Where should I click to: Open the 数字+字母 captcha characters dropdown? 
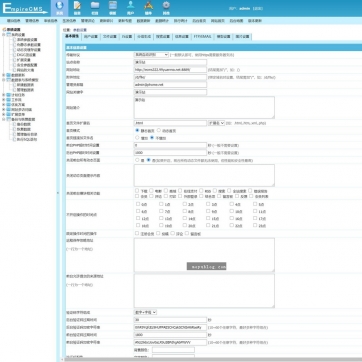[145, 312]
